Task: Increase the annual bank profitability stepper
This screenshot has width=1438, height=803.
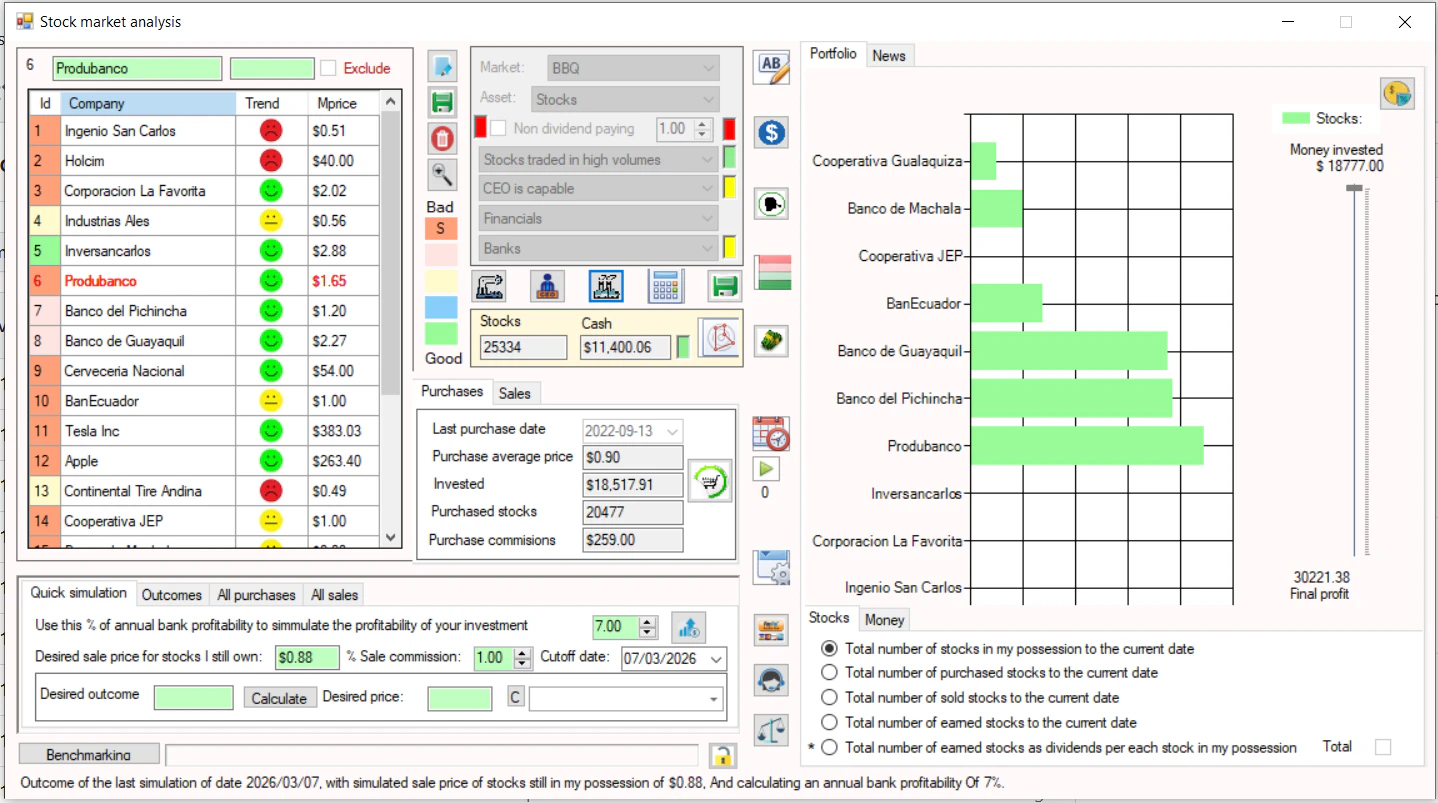Action: (x=648, y=622)
